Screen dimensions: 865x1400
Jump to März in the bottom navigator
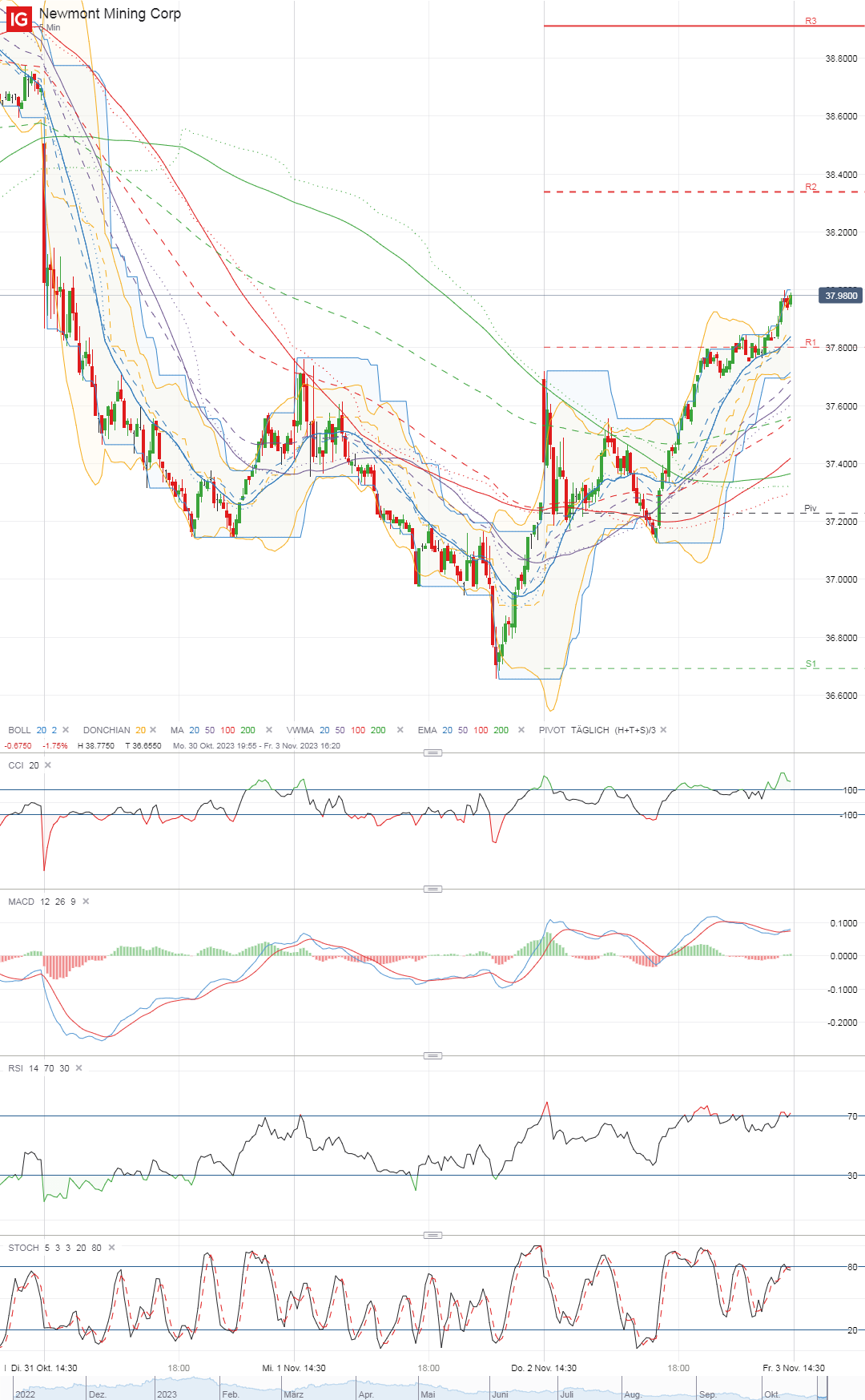(293, 1394)
